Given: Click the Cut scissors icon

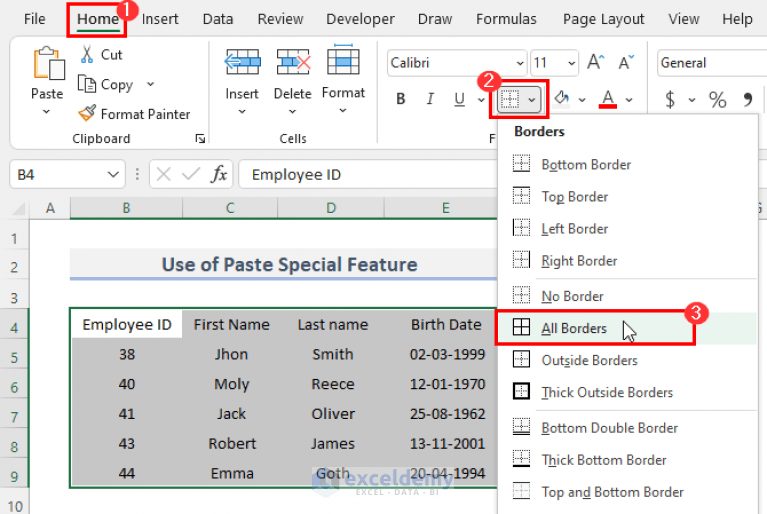Looking at the screenshot, I should (87, 54).
